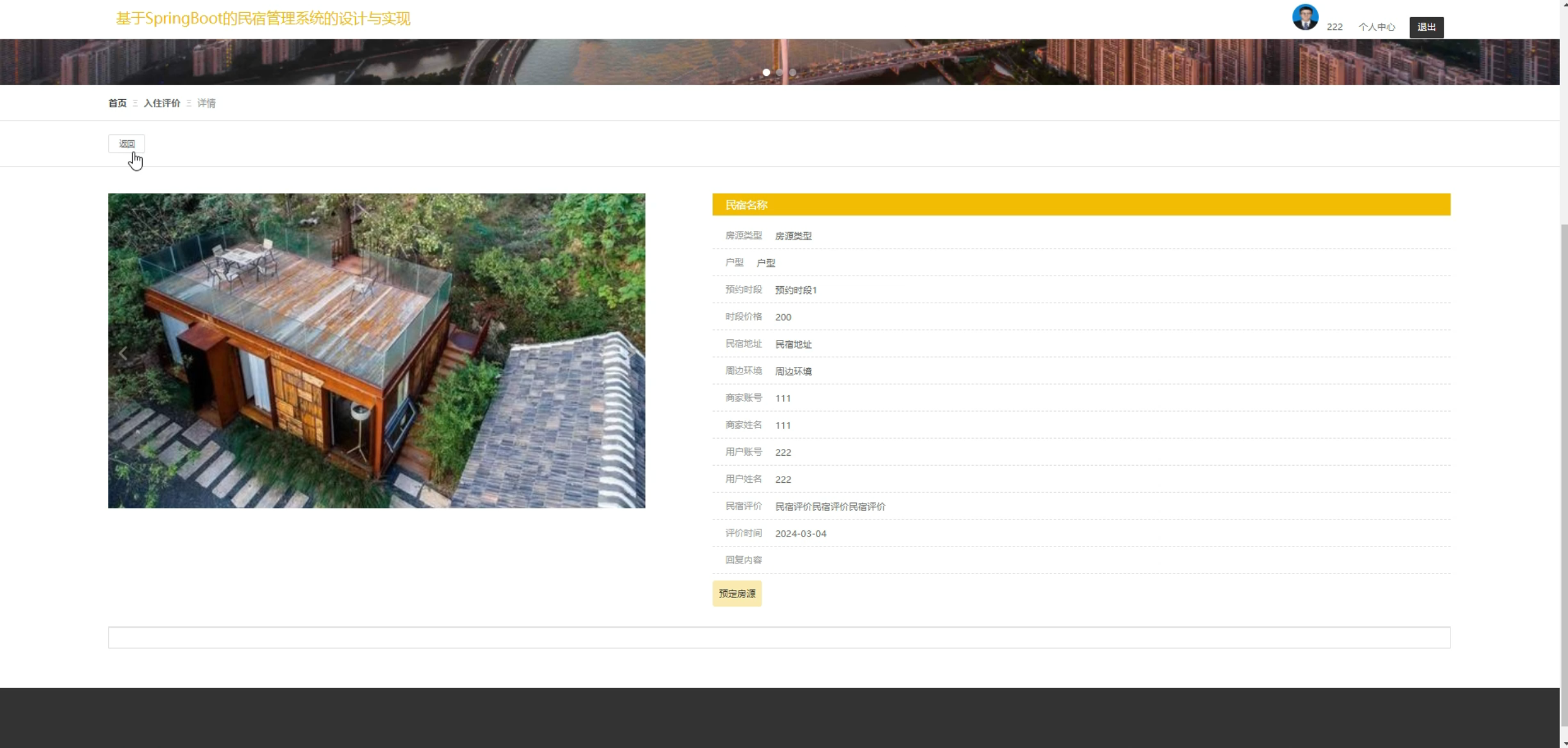The height and width of the screenshot is (748, 1568).
Task: Click the user avatar picture
Action: pos(1305,17)
